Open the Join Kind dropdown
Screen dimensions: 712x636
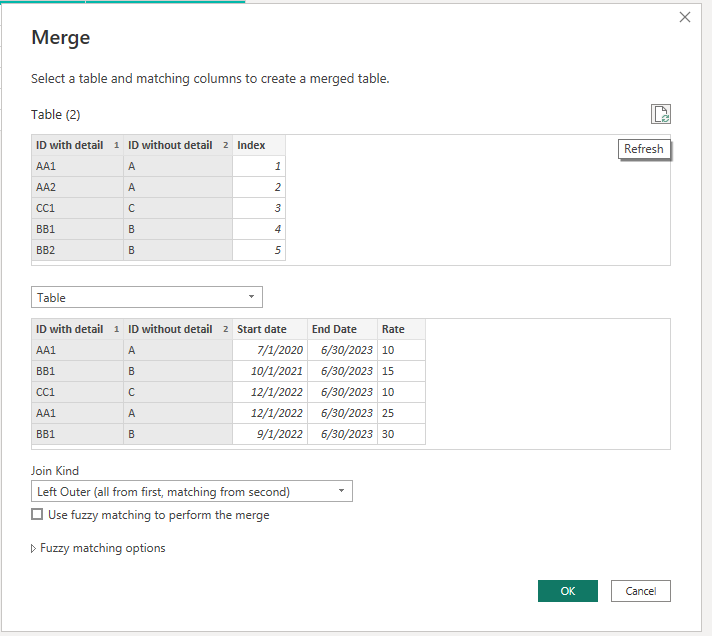(192, 491)
